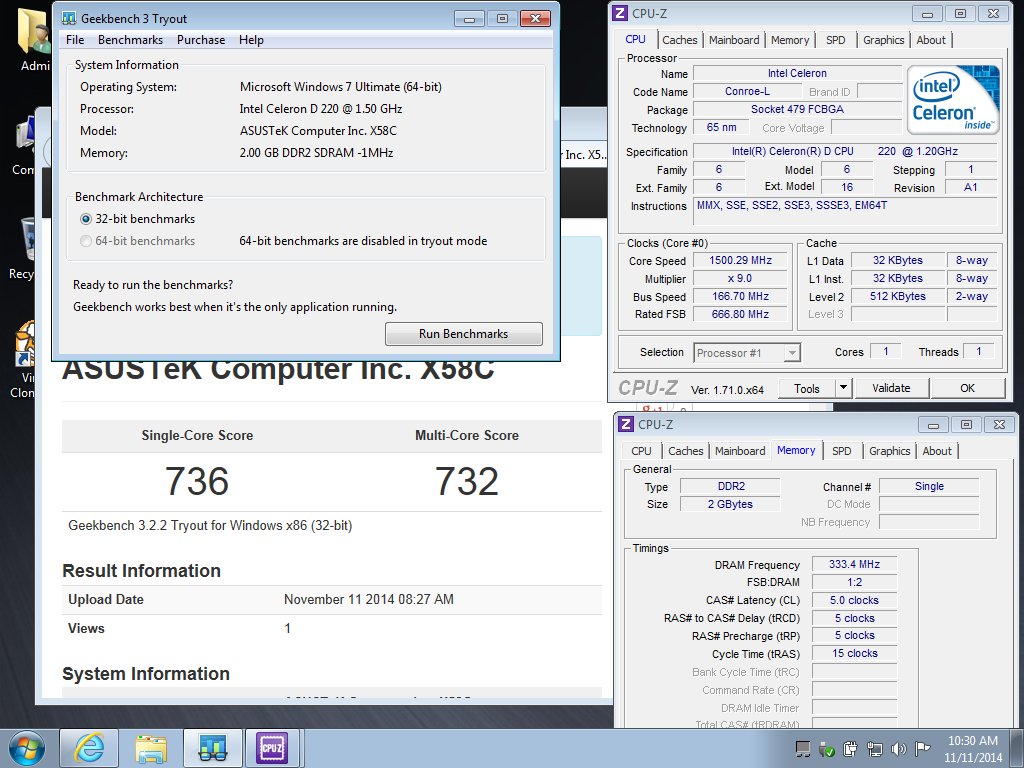
Task: Click Run Benchmarks button
Action: (464, 334)
